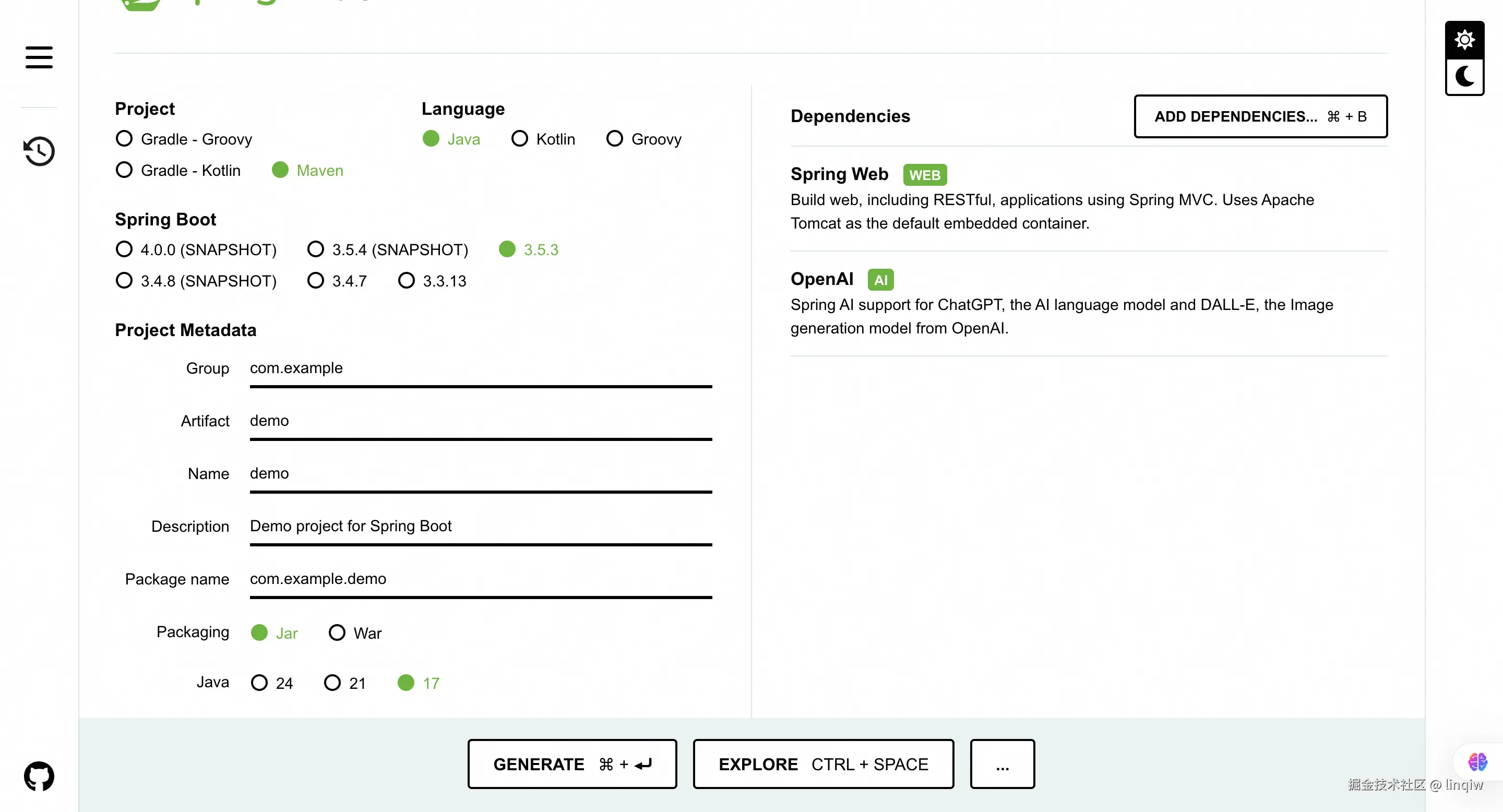The image size is (1503, 812).
Task: Click the Artifact input field
Action: (480, 421)
